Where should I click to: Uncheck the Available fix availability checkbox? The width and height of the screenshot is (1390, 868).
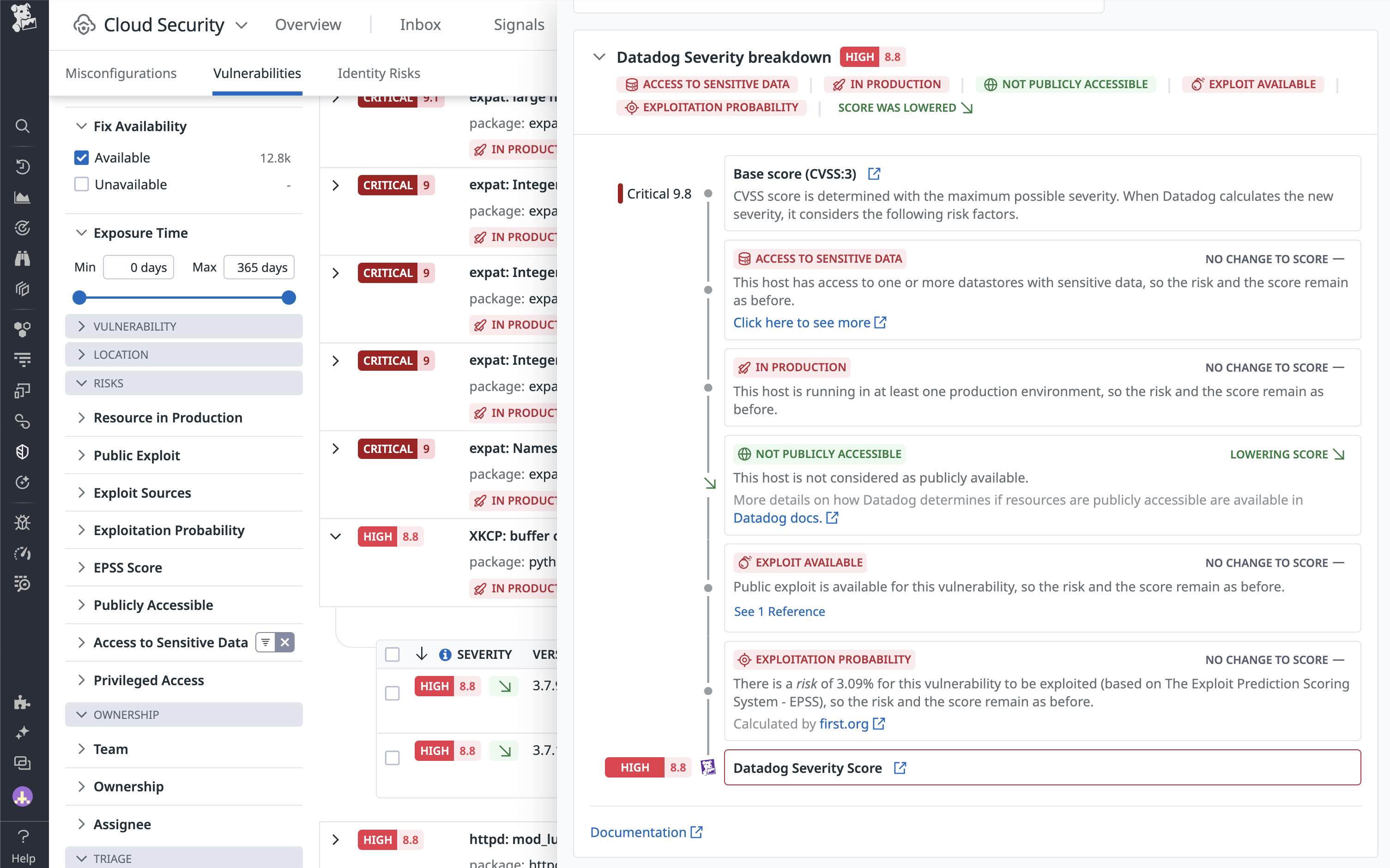pos(81,157)
